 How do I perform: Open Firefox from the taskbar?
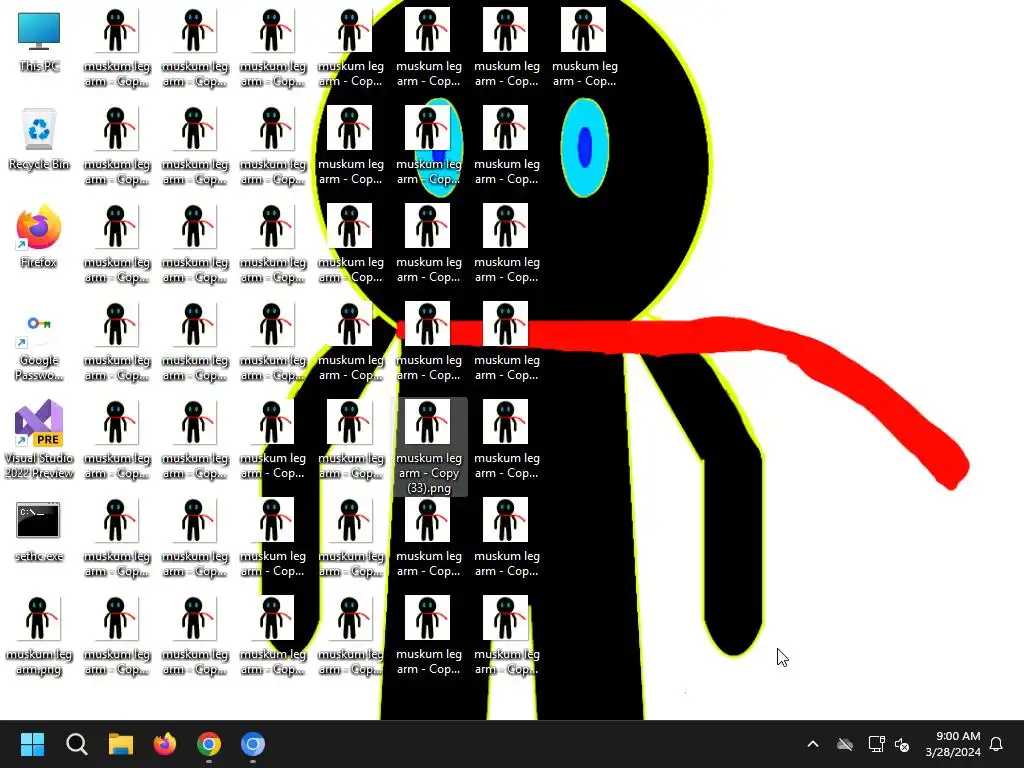click(x=165, y=744)
